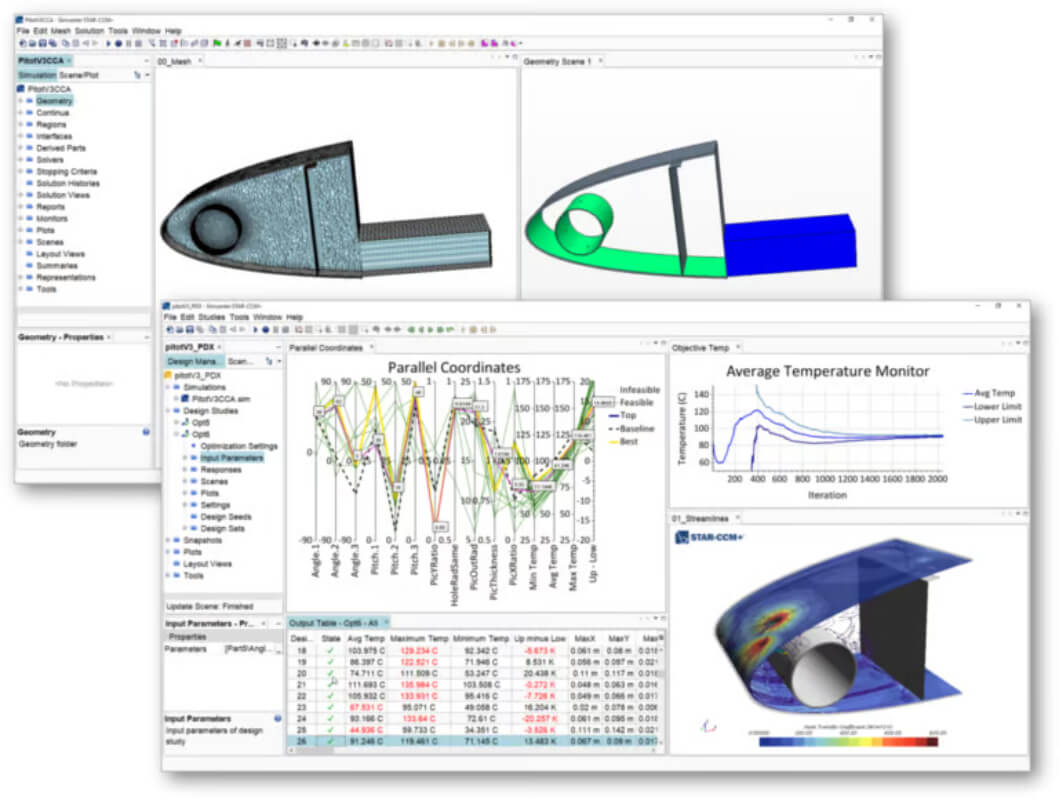This screenshot has width=1059, height=800.
Task: Select Layout Views in PitotV3CCA tree
Action: click(x=60, y=254)
